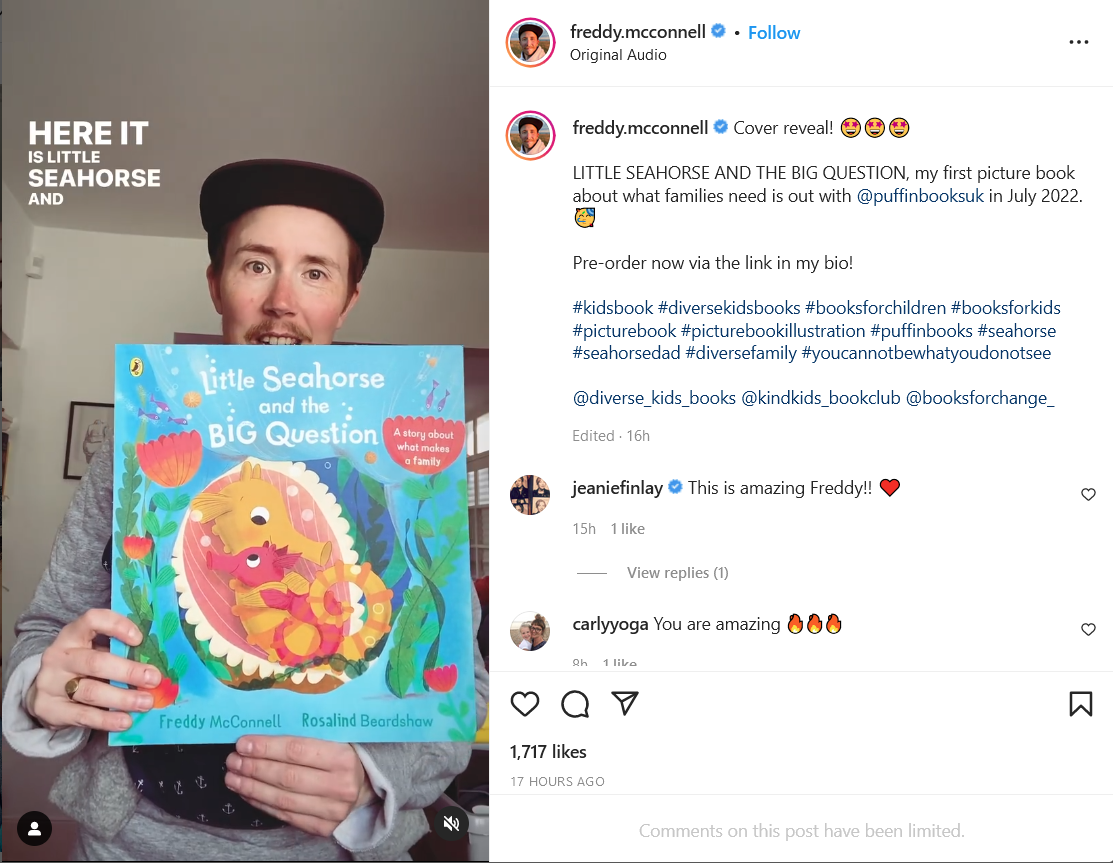Open freddy.mcconnell header profile picture
The height and width of the screenshot is (863, 1113).
[530, 43]
